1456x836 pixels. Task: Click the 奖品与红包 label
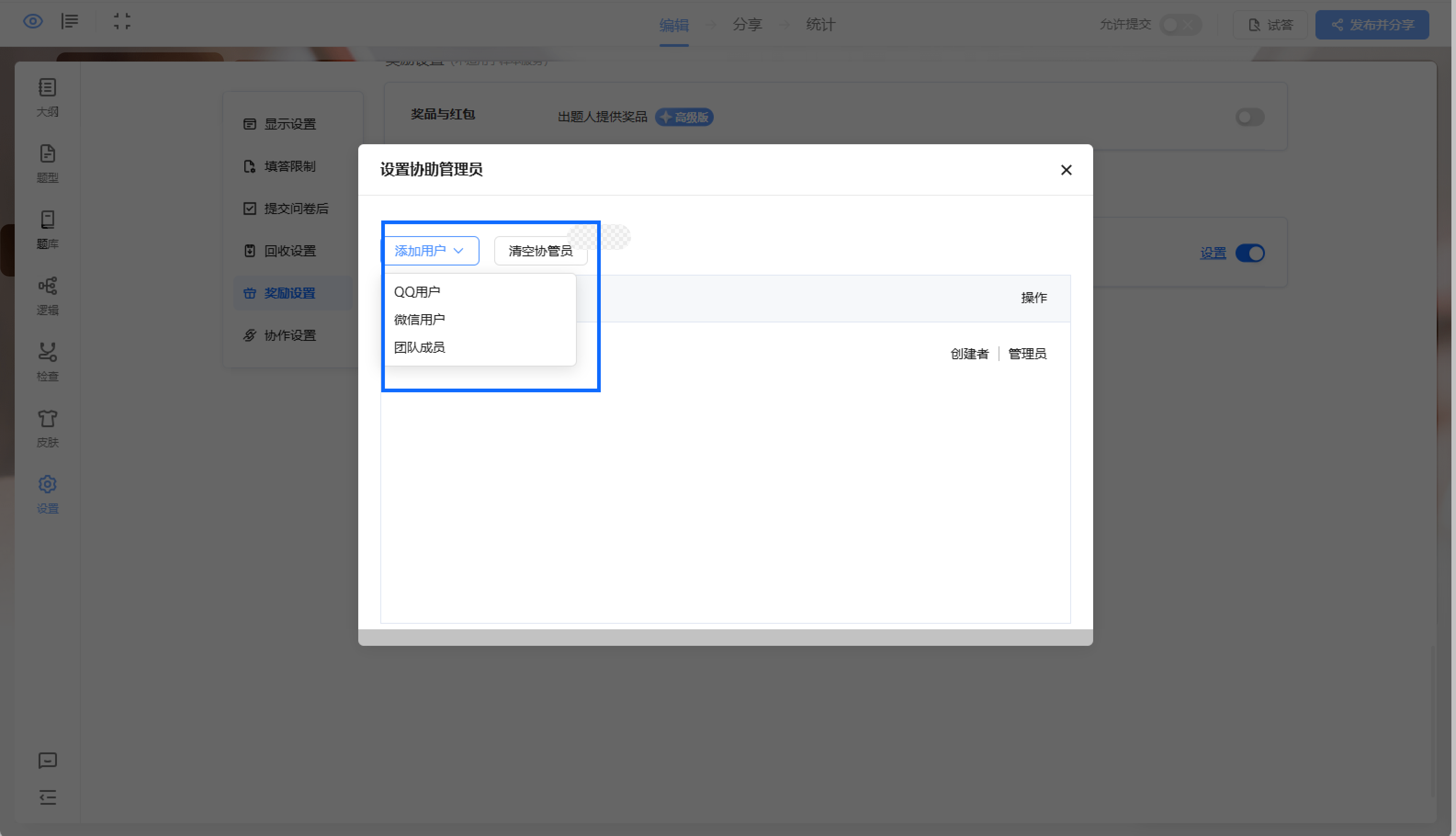(x=443, y=114)
